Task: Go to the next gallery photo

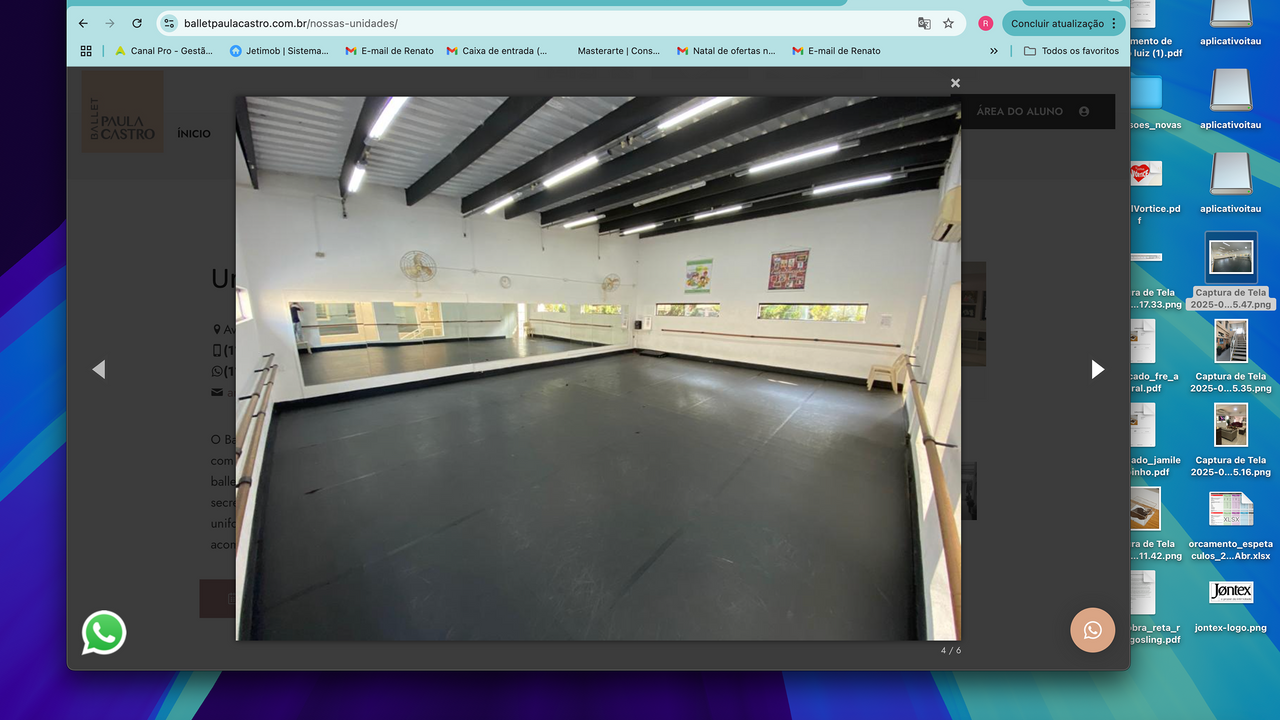Action: click(1097, 369)
